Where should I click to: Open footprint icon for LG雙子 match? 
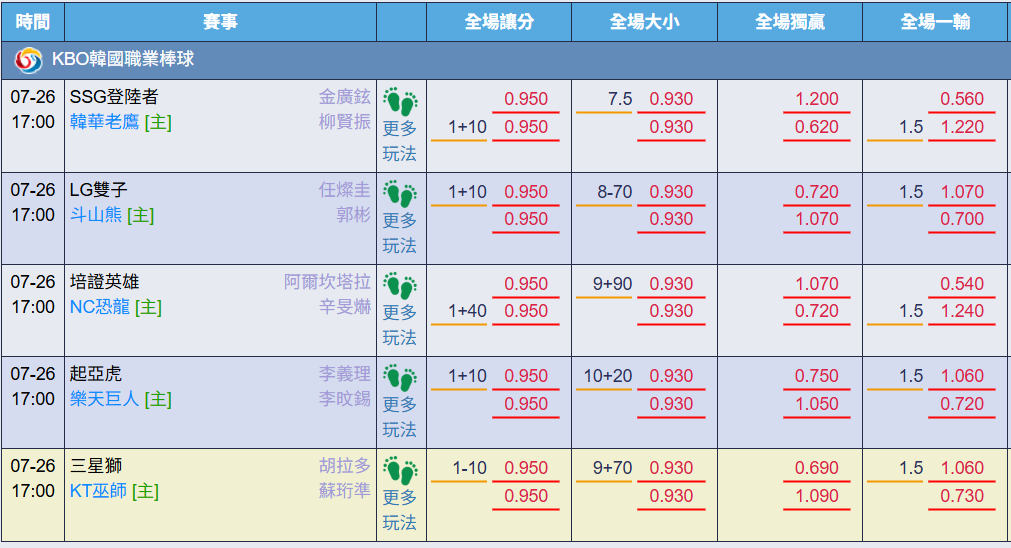[400, 194]
